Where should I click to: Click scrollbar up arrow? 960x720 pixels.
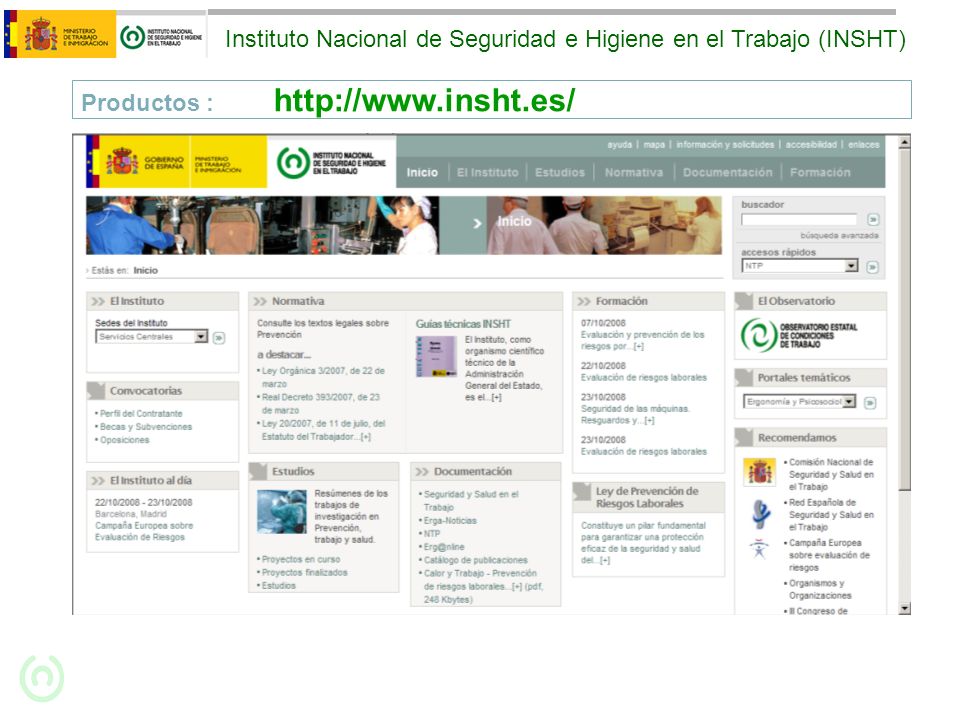904,142
